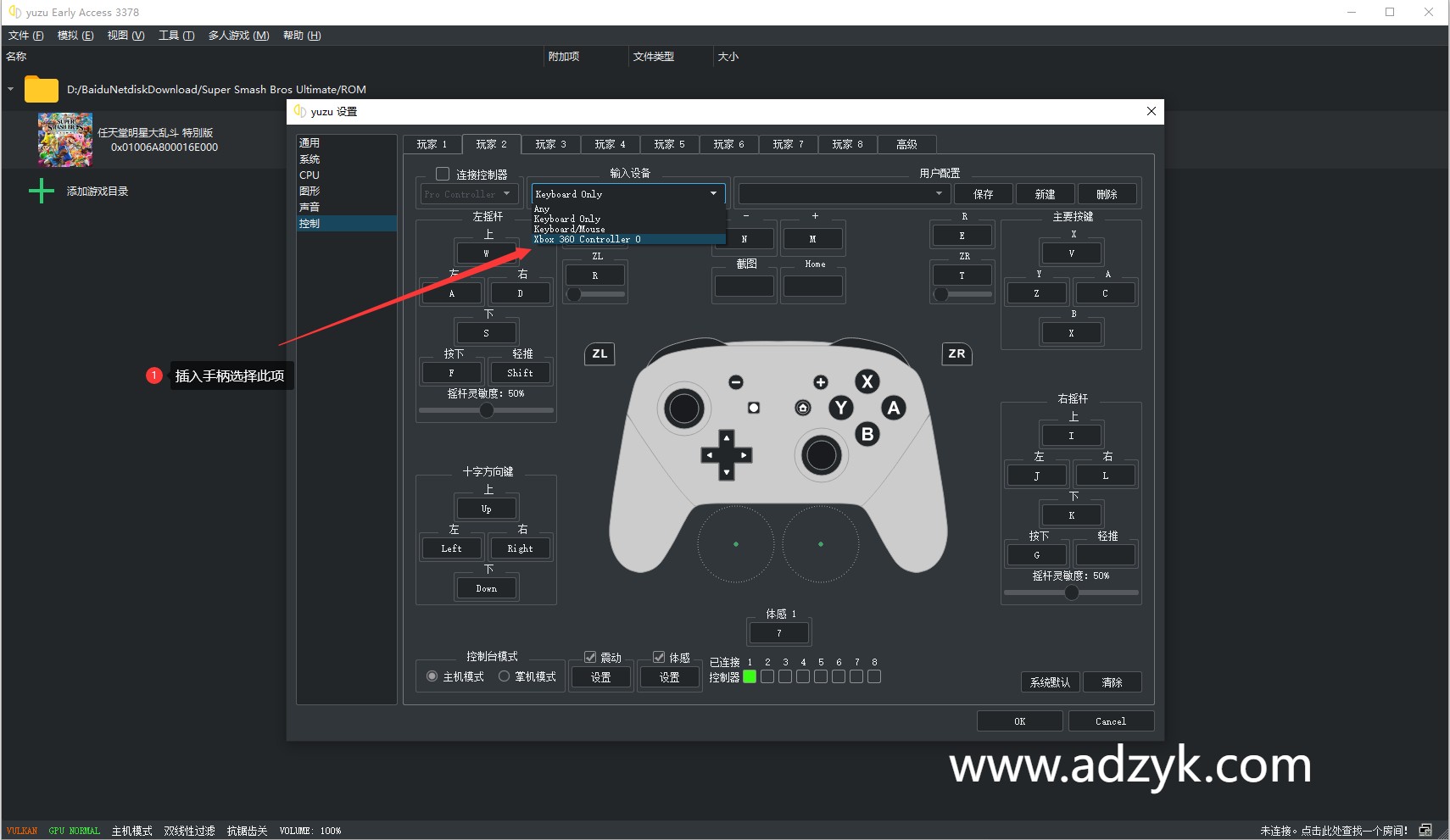Click the Y button on the controller image
1450x840 pixels.
click(841, 408)
